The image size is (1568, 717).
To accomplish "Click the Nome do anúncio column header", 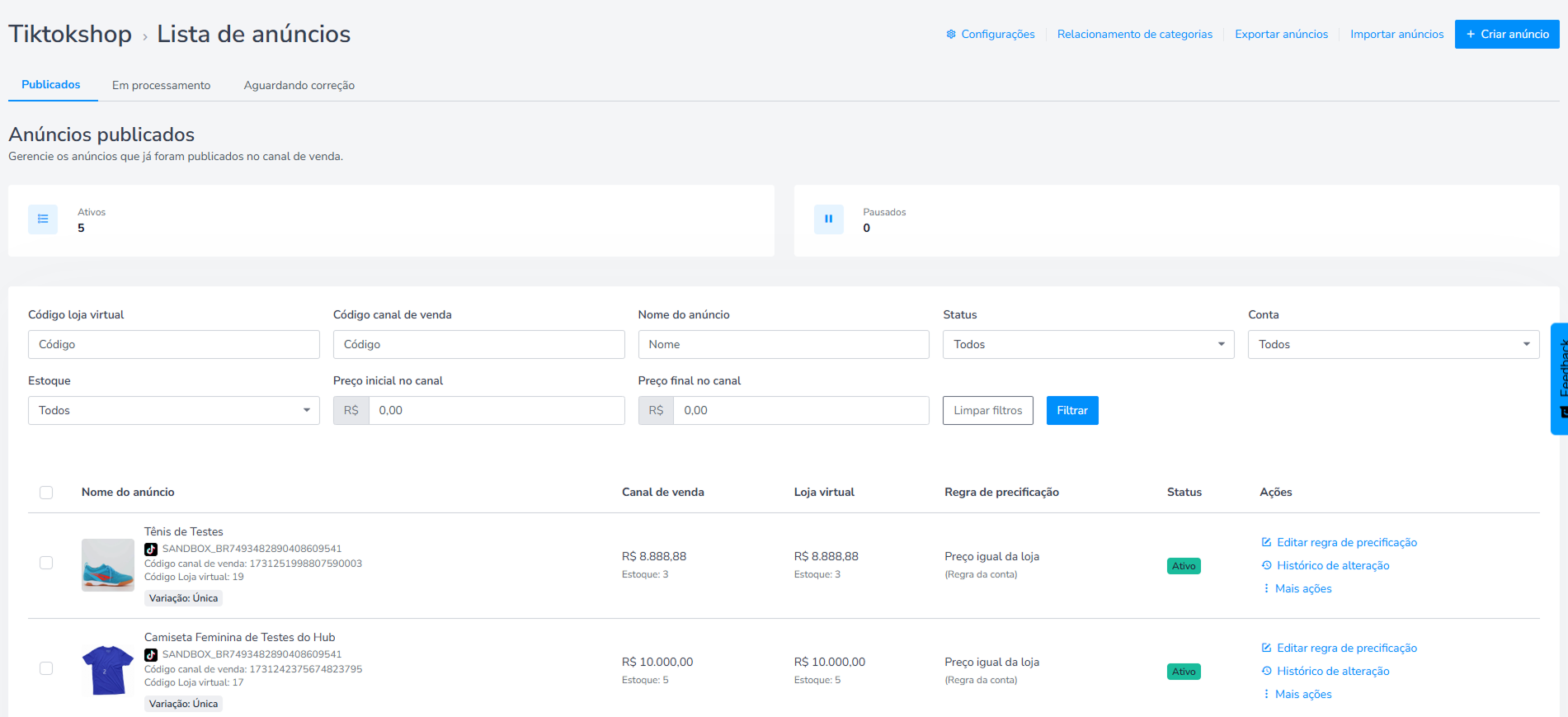I will [128, 492].
